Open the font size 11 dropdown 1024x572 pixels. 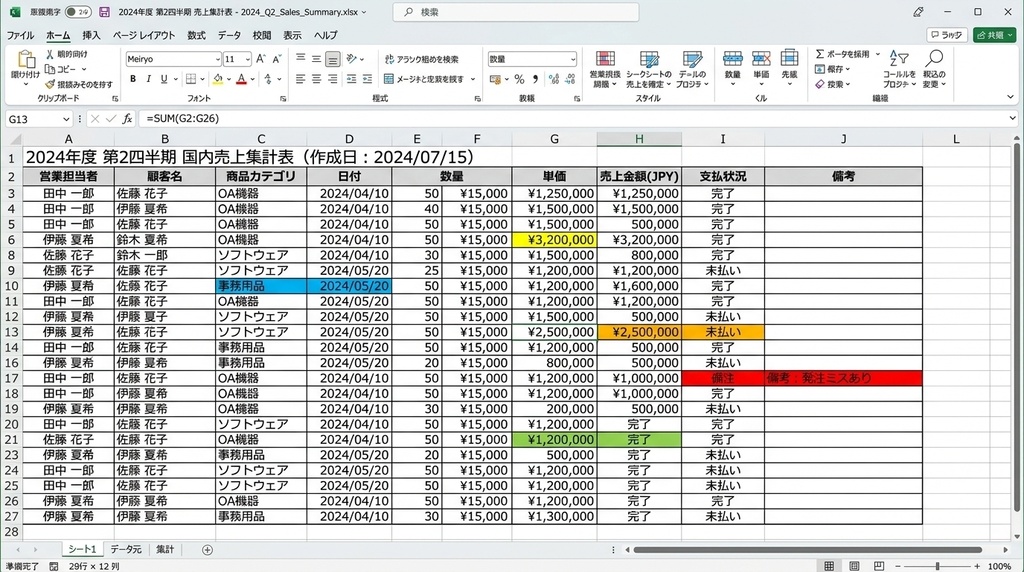point(248,59)
